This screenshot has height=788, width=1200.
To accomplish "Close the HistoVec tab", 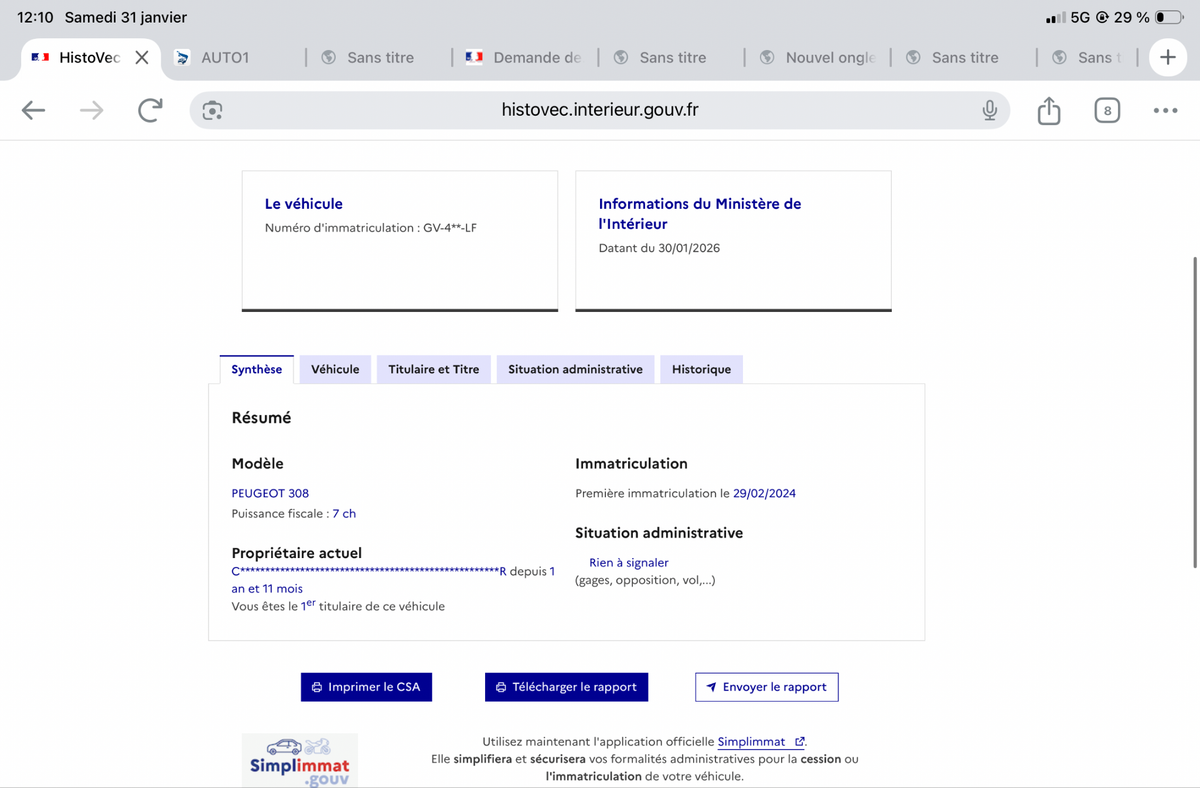I will pos(142,57).
